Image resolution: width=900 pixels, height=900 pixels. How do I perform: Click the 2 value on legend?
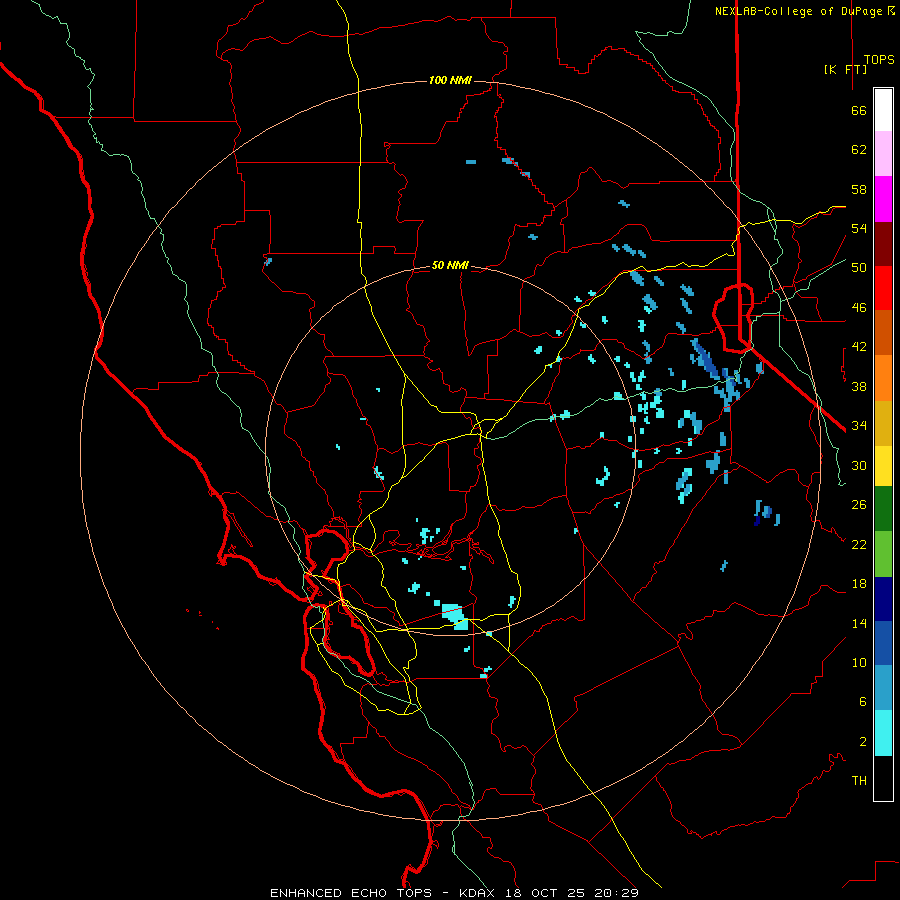pyautogui.click(x=863, y=742)
